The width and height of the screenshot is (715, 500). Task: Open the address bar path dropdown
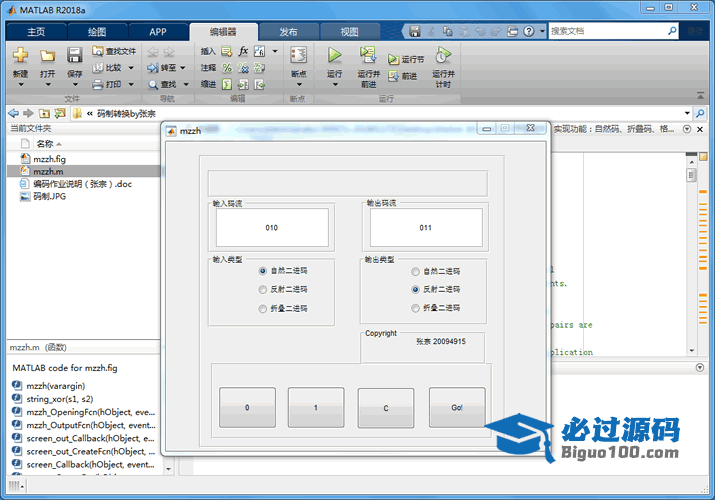click(x=687, y=113)
